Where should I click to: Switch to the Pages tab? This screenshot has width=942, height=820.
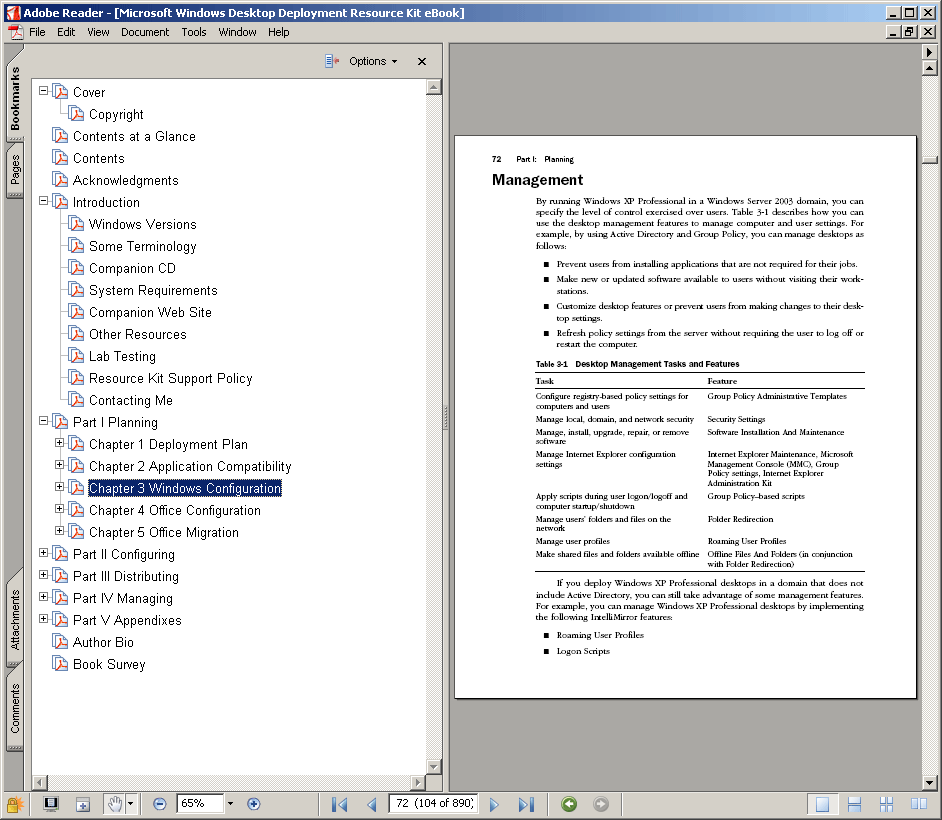(x=15, y=171)
